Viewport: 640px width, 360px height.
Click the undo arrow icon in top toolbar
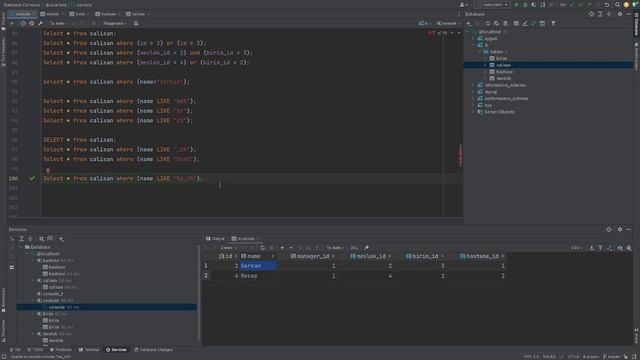click(x=607, y=5)
